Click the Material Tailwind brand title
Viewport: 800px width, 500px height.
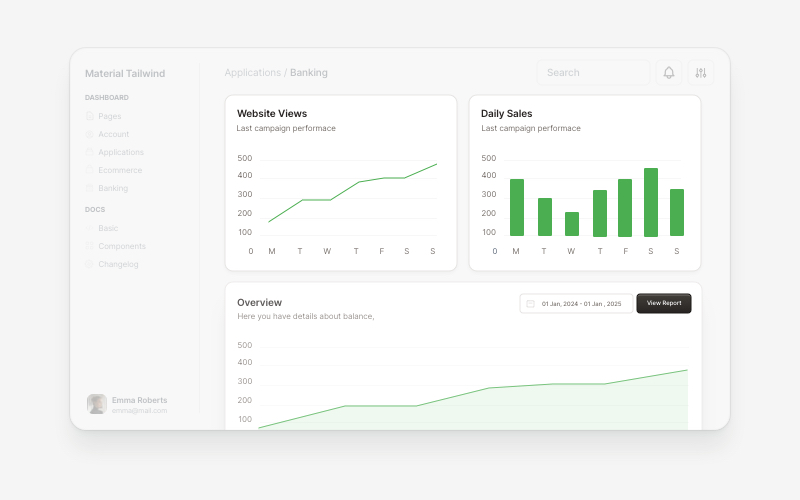coord(125,73)
